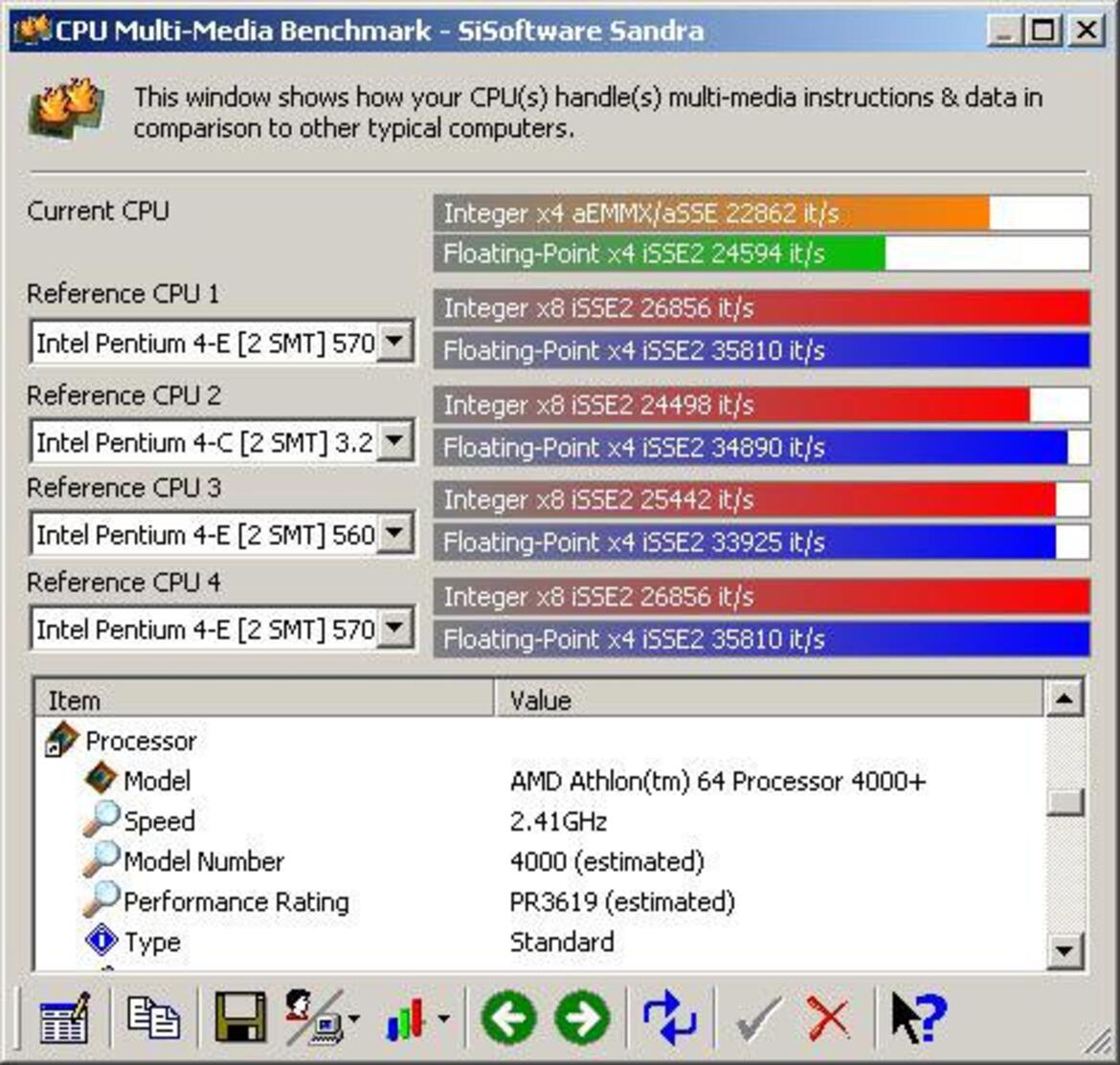Click the grey checkmark OK icon

758,1018
